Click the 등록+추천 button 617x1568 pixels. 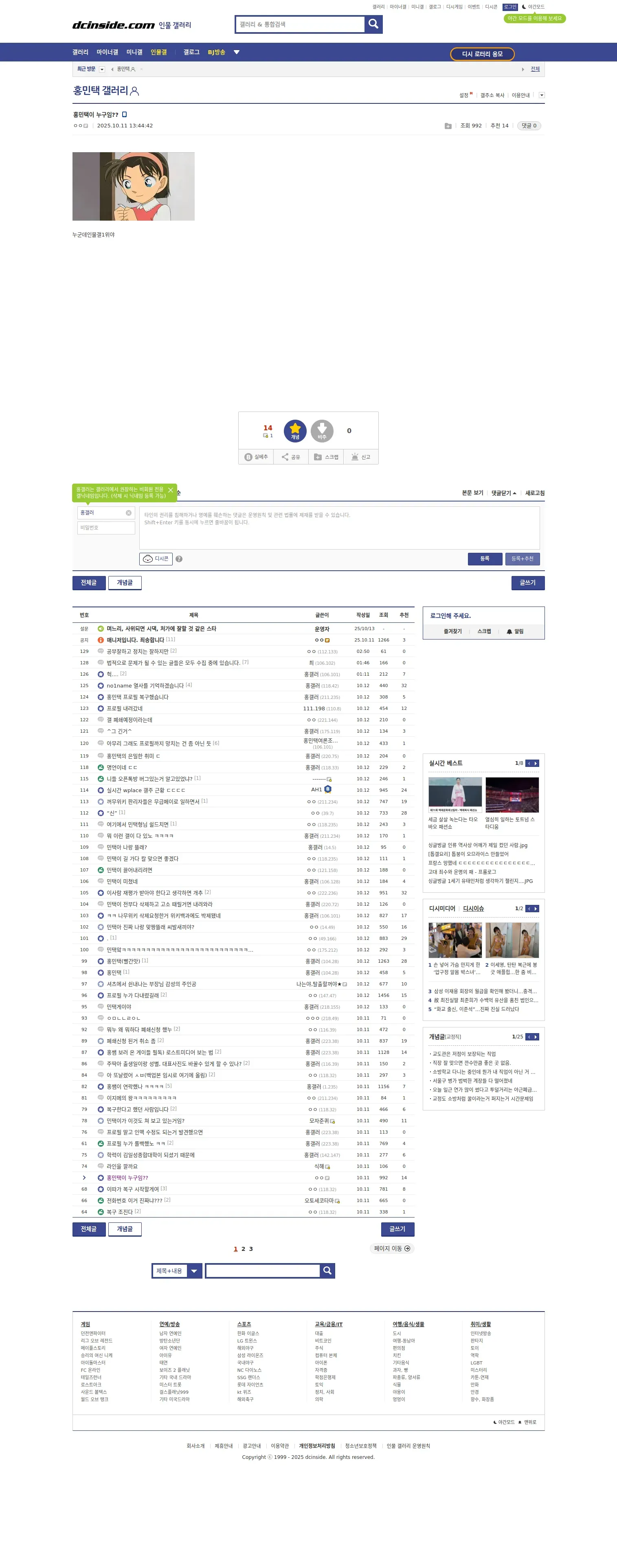coord(522,559)
